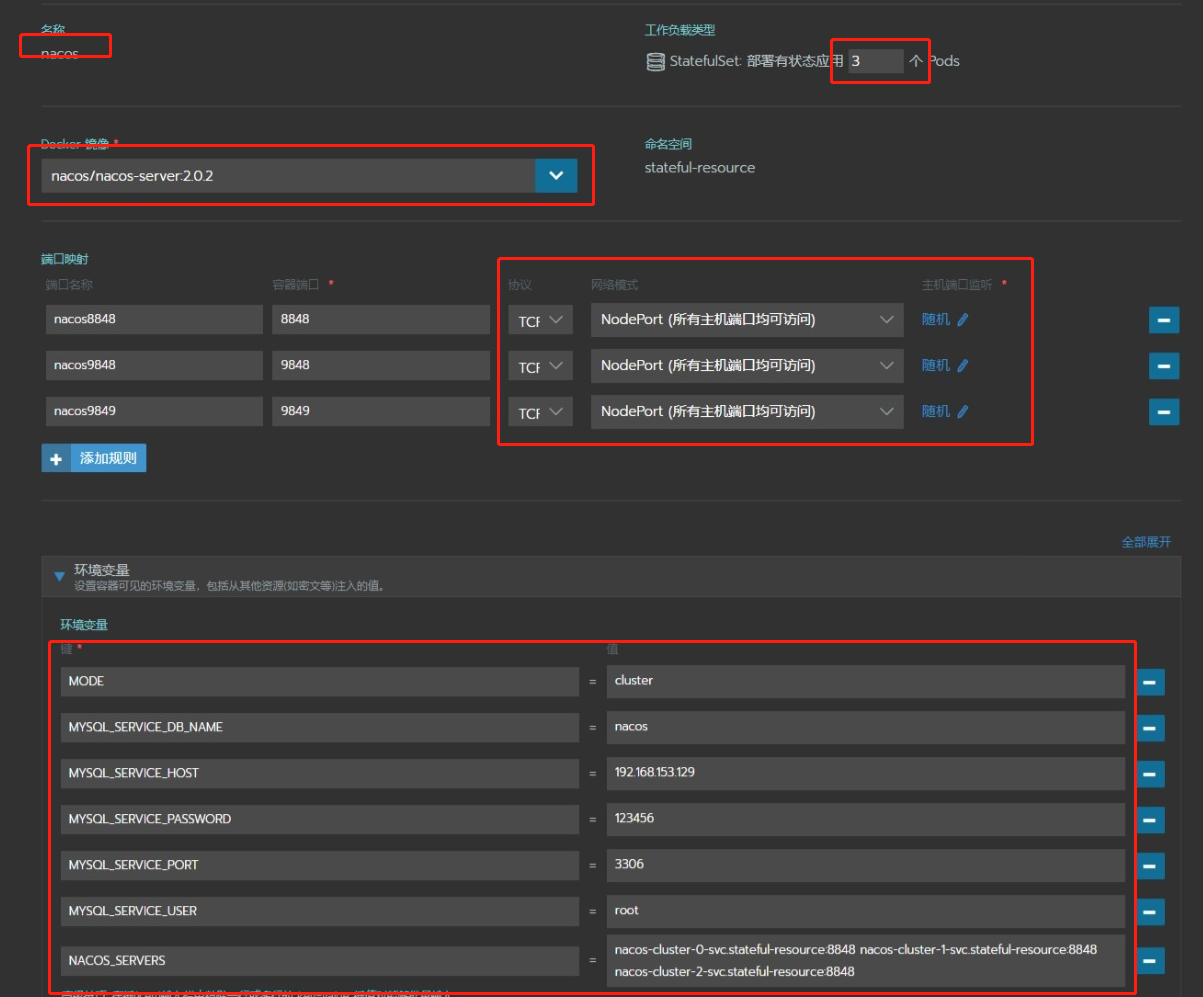
Task: Focus the MYSQL_SERVICE_USER key field
Action: tap(320, 912)
